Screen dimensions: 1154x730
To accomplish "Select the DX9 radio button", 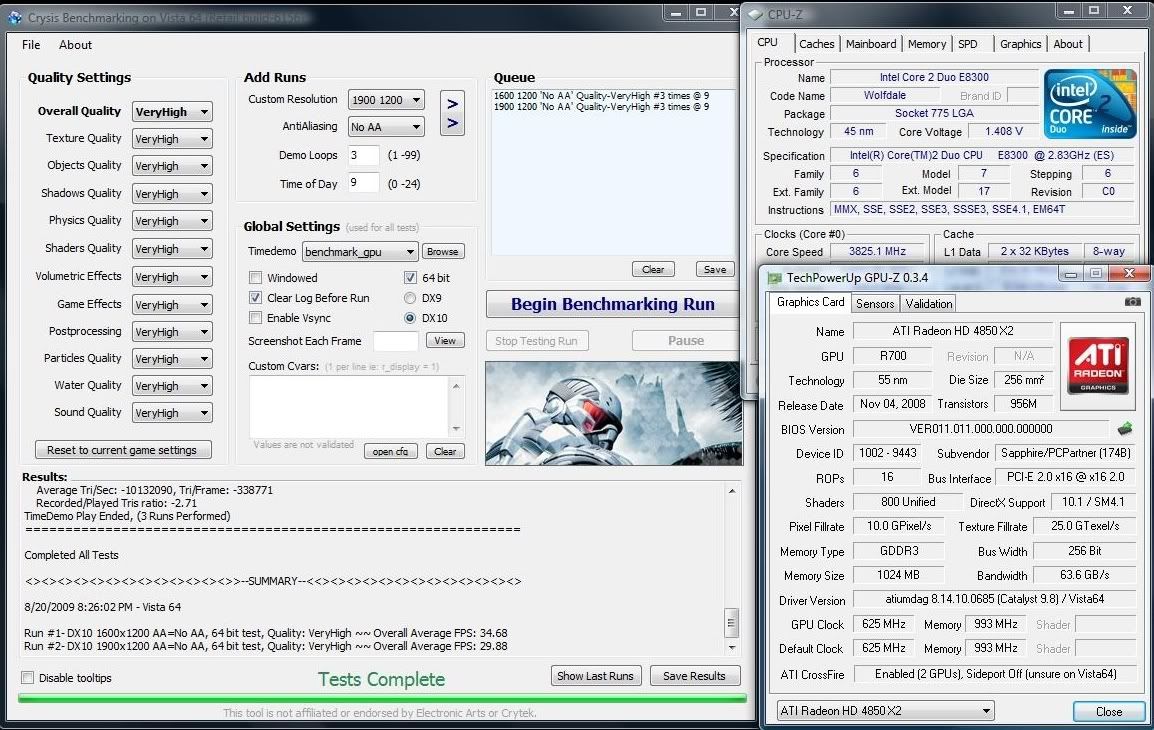I will 410,298.
